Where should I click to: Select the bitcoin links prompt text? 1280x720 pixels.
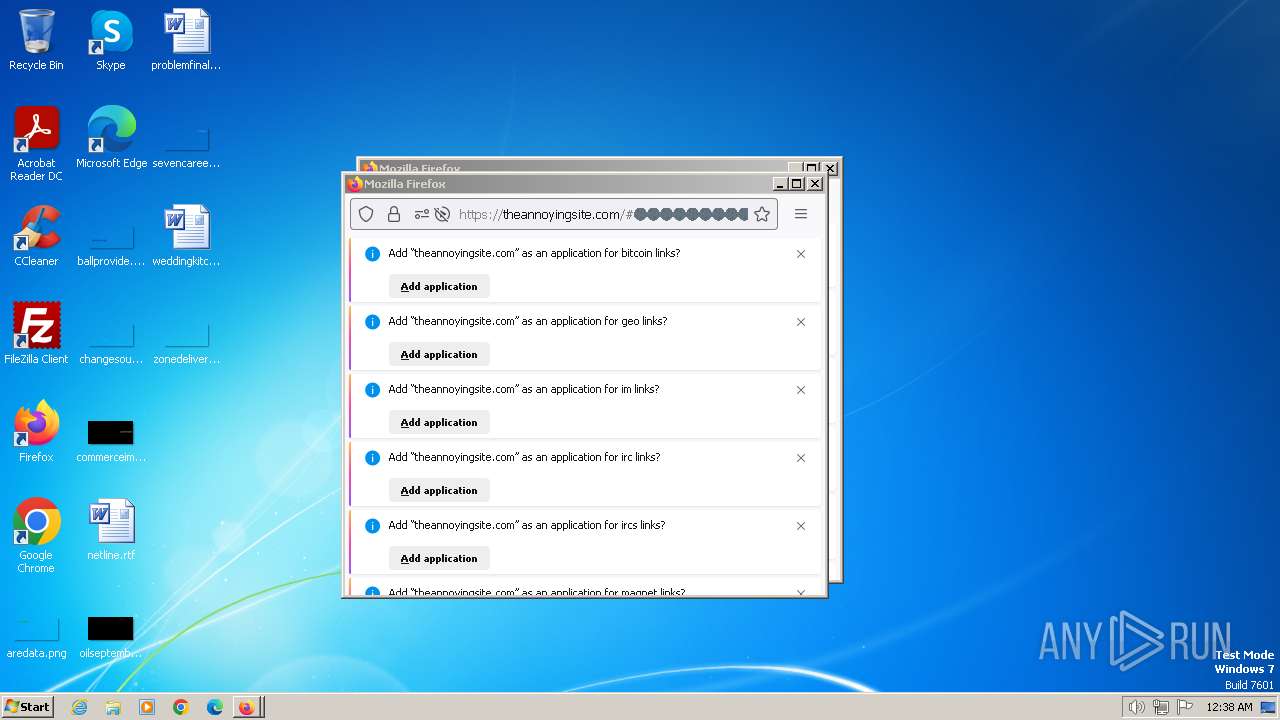coord(534,253)
